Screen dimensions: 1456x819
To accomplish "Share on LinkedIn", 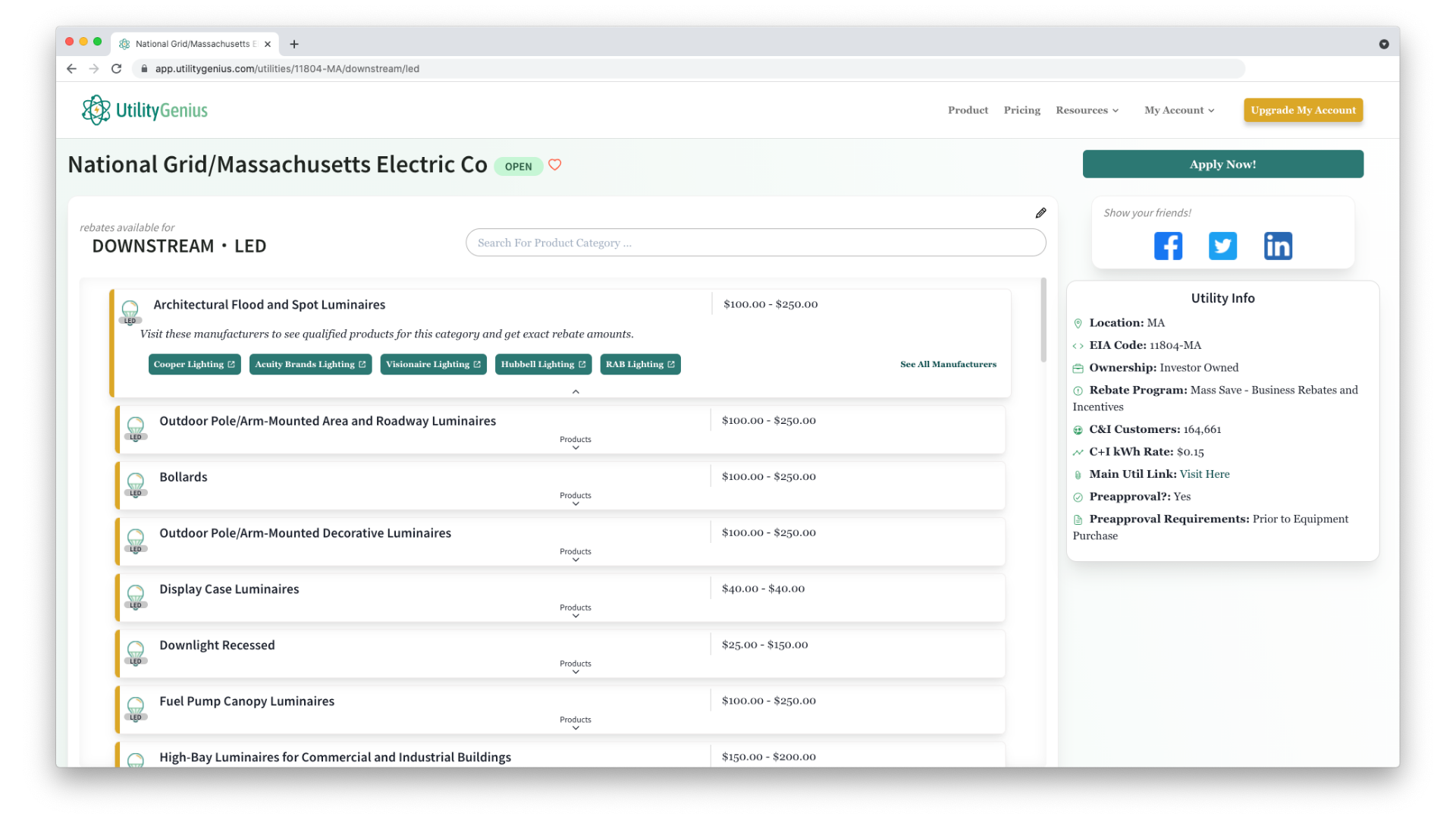I will (1278, 246).
